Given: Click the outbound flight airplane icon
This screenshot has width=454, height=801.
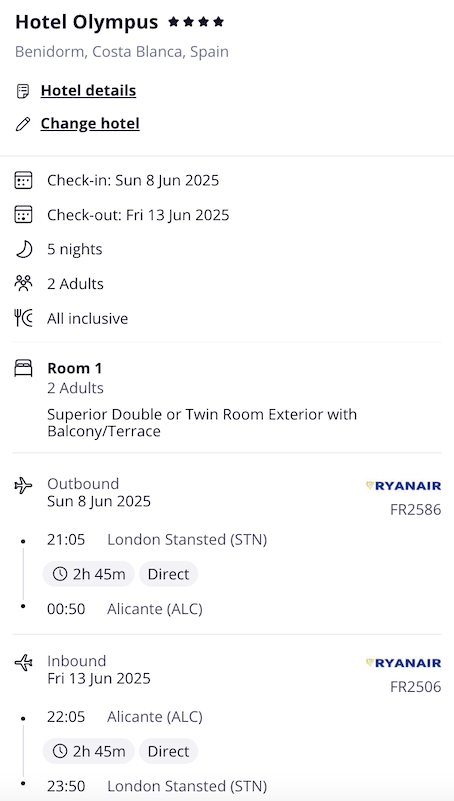Looking at the screenshot, I should (x=23, y=485).
